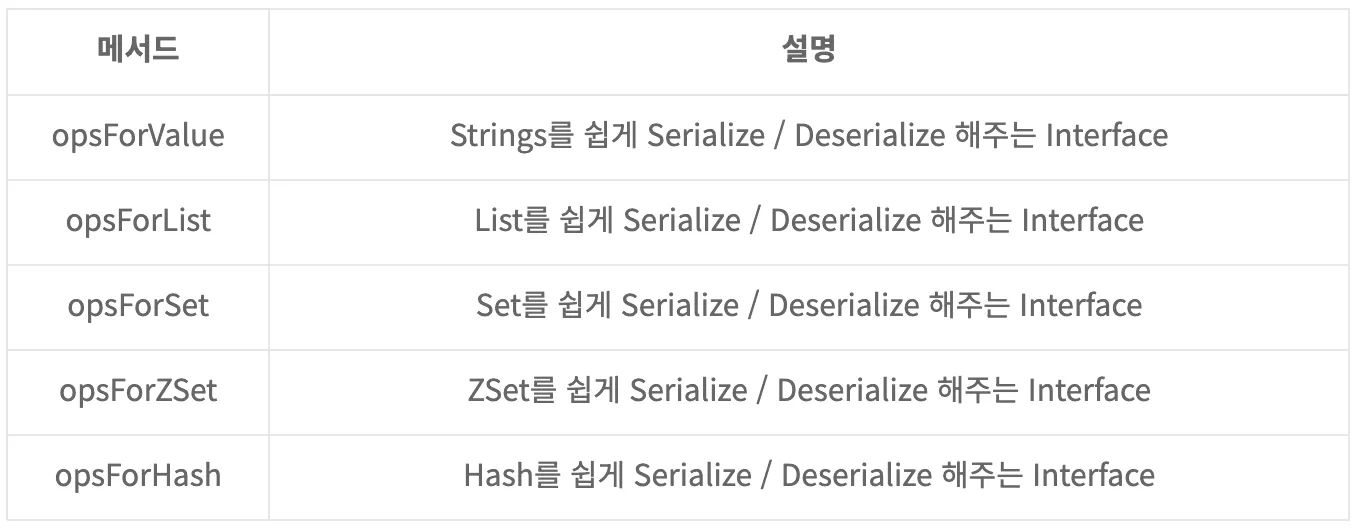Select the opsForZSet method cell
The image size is (1358, 530).
pos(138,390)
